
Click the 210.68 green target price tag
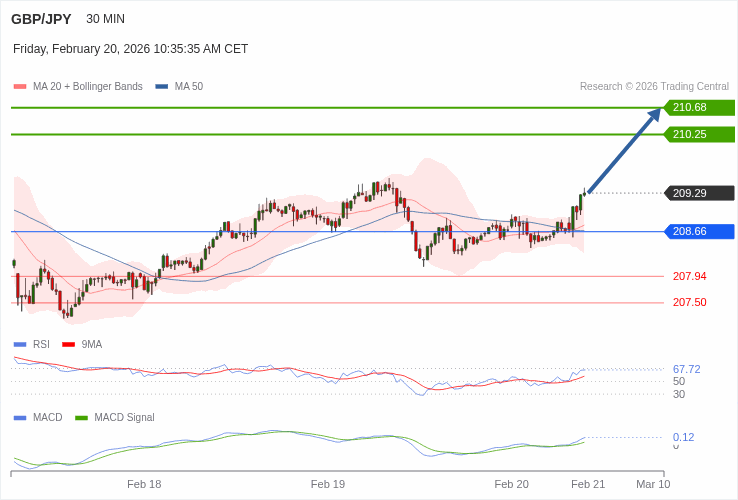(x=698, y=108)
